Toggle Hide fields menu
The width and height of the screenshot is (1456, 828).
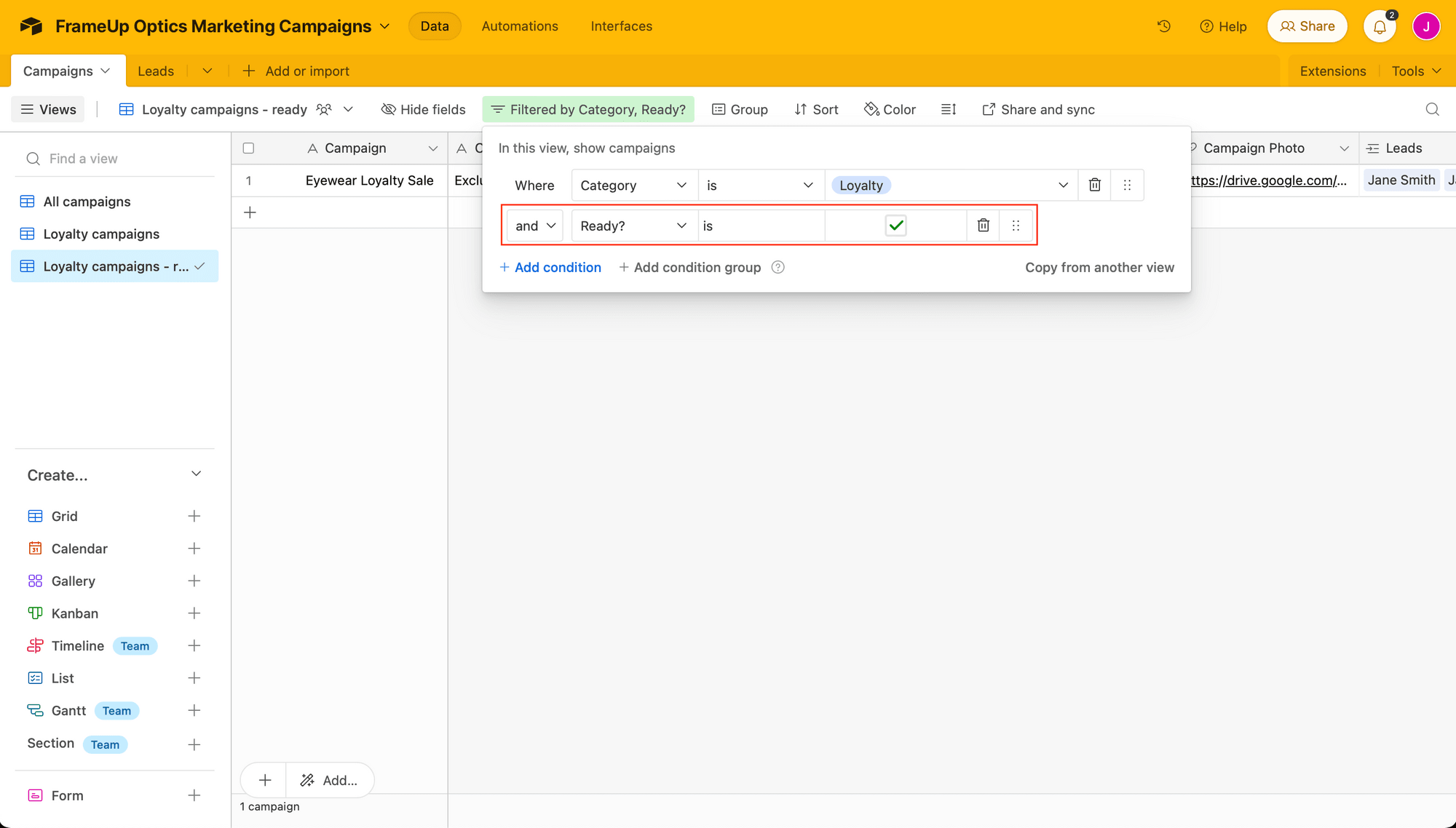pos(423,109)
